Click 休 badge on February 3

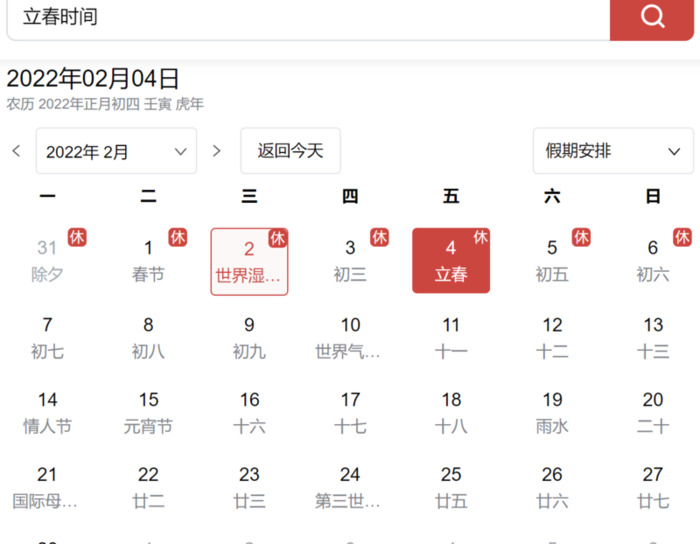[380, 237]
